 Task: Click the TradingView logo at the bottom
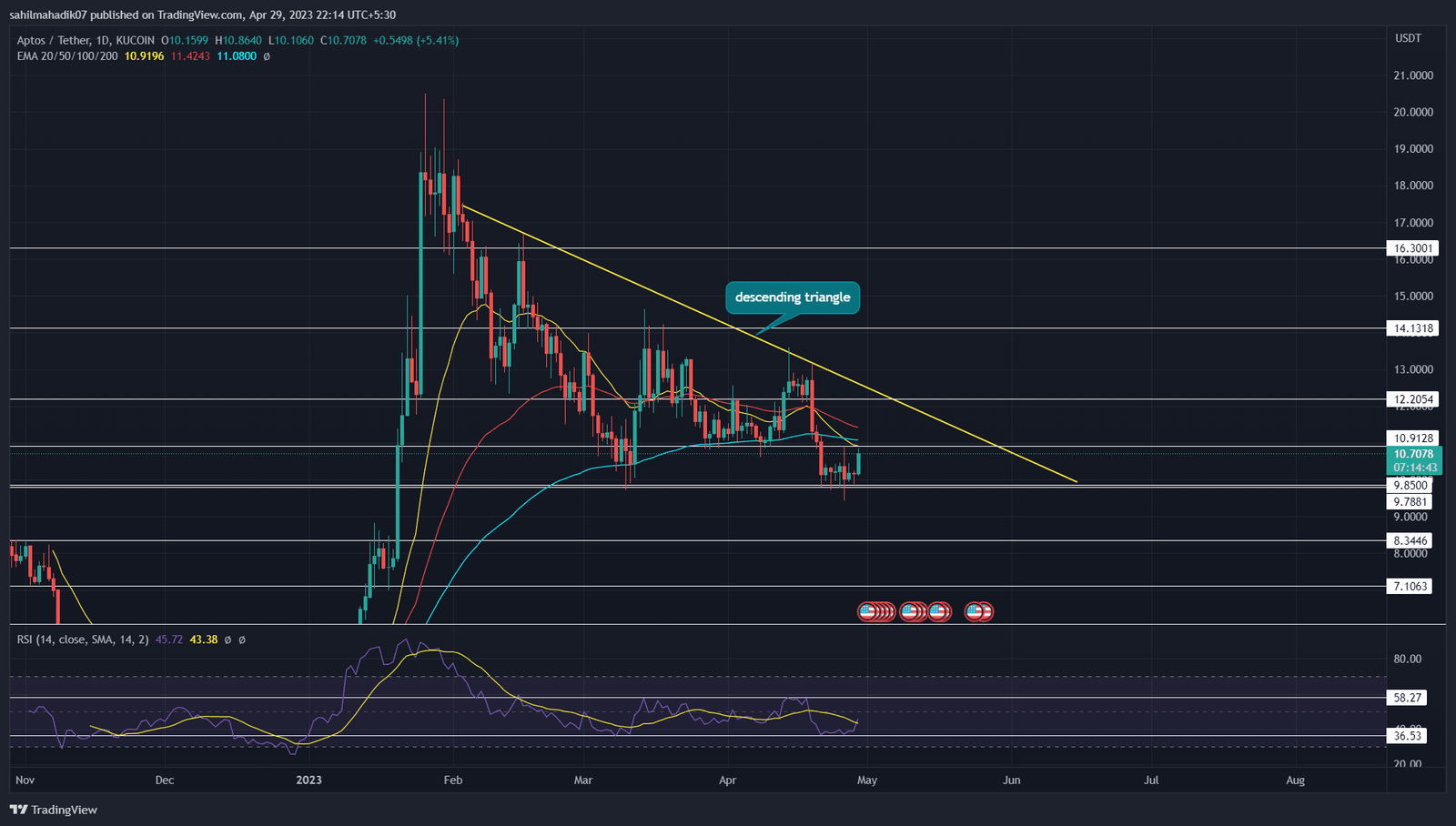click(x=54, y=810)
